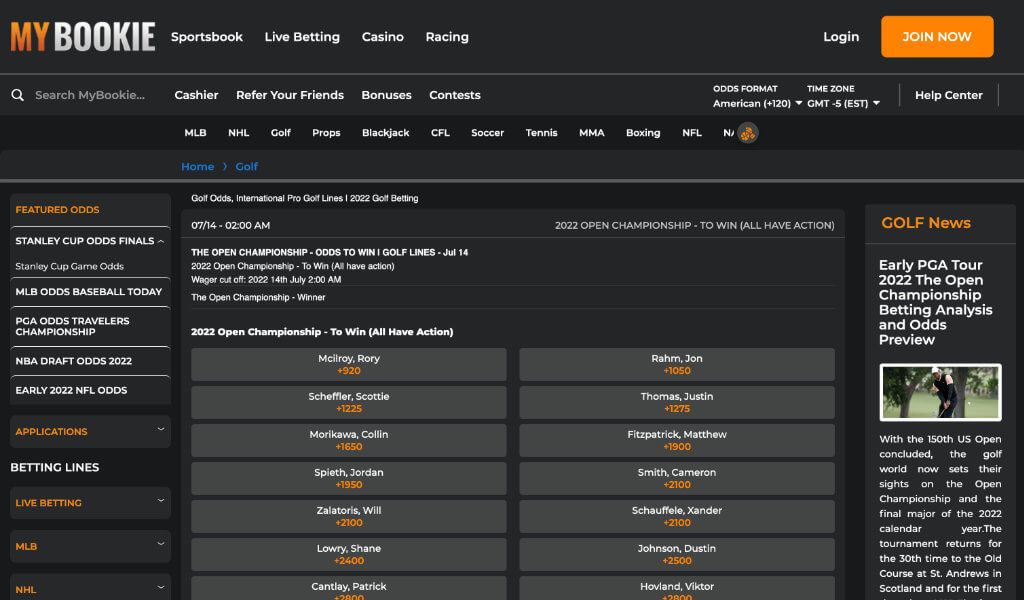This screenshot has height=600, width=1024.
Task: Select the Tennis tab
Action: point(541,133)
